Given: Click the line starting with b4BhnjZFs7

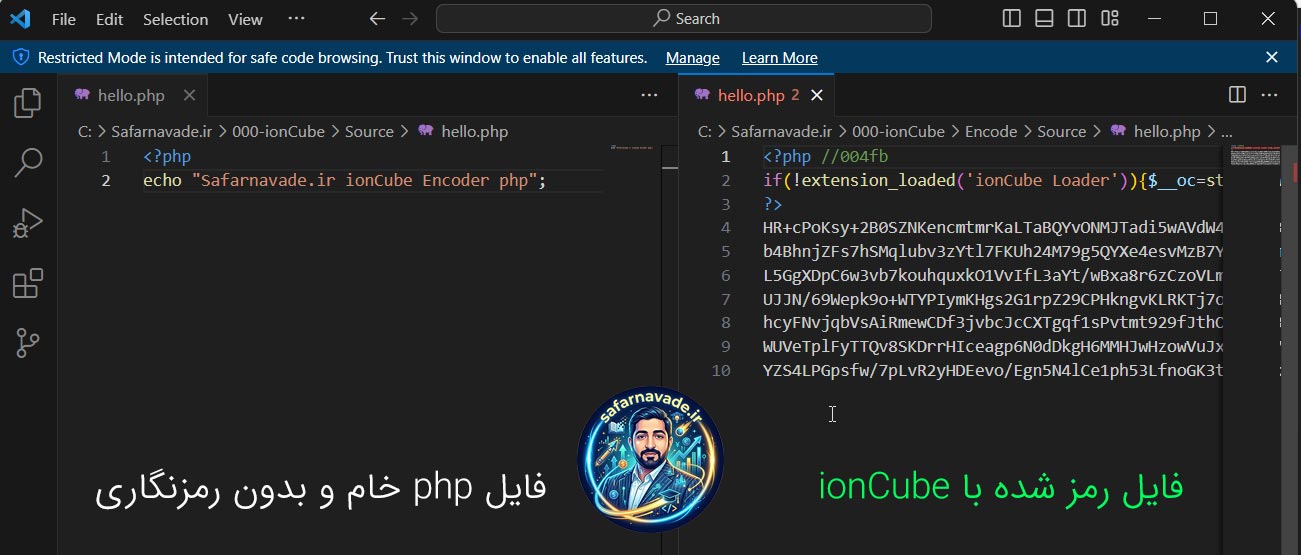Looking at the screenshot, I should tap(993, 252).
